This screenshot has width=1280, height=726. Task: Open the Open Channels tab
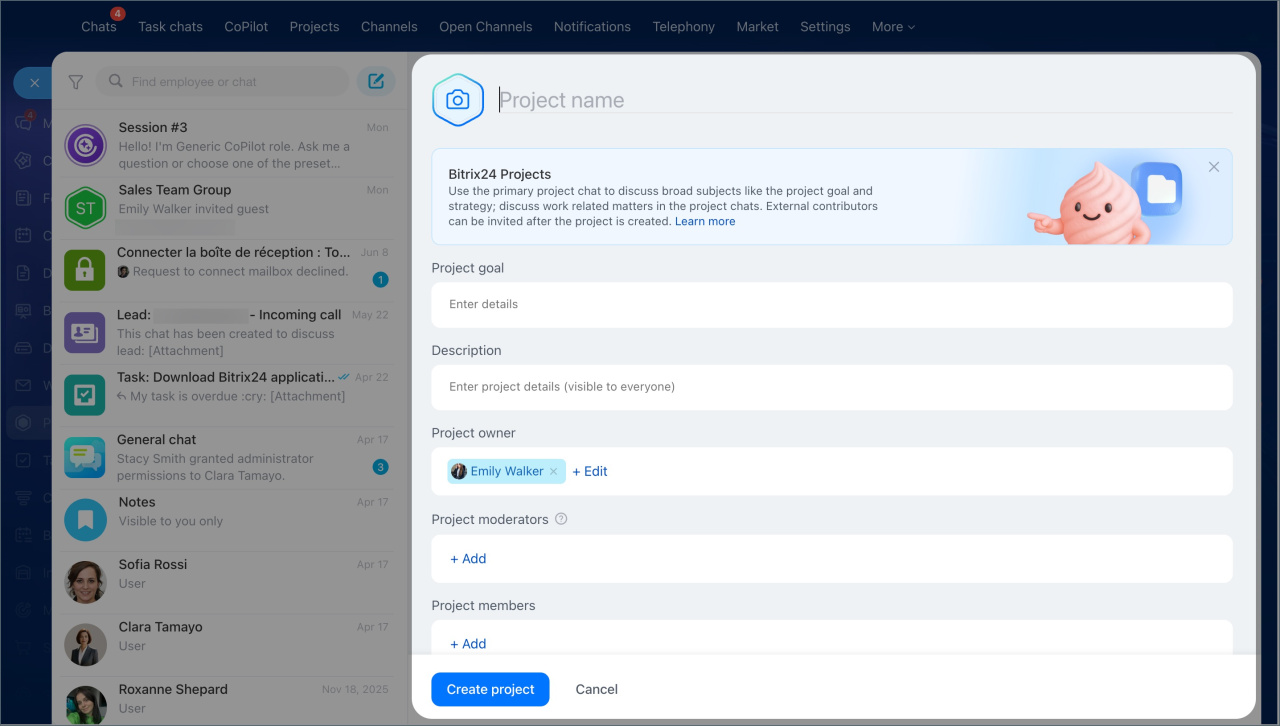[486, 27]
